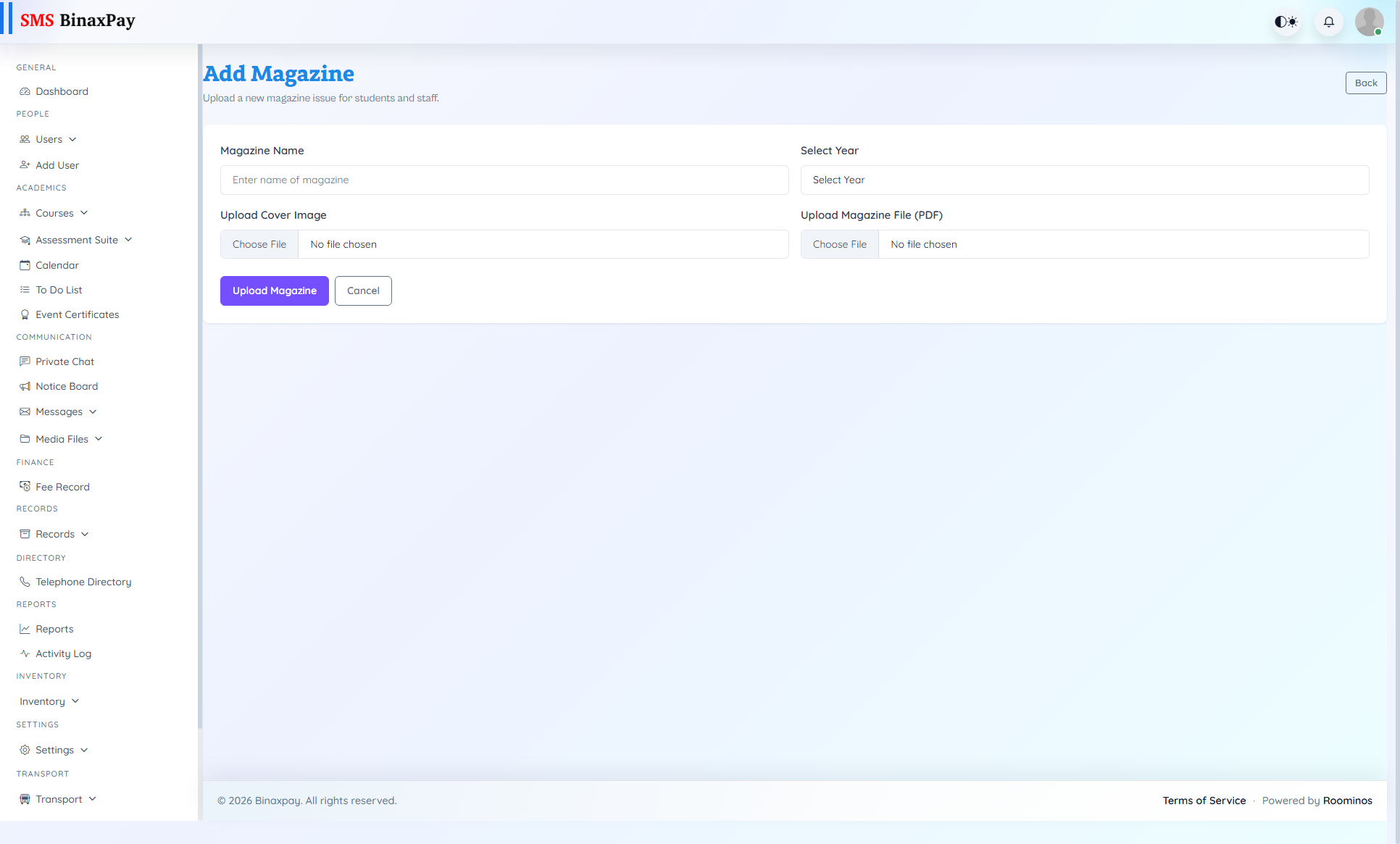
Task: Click the Telephone Directory phone icon
Action: [25, 582]
